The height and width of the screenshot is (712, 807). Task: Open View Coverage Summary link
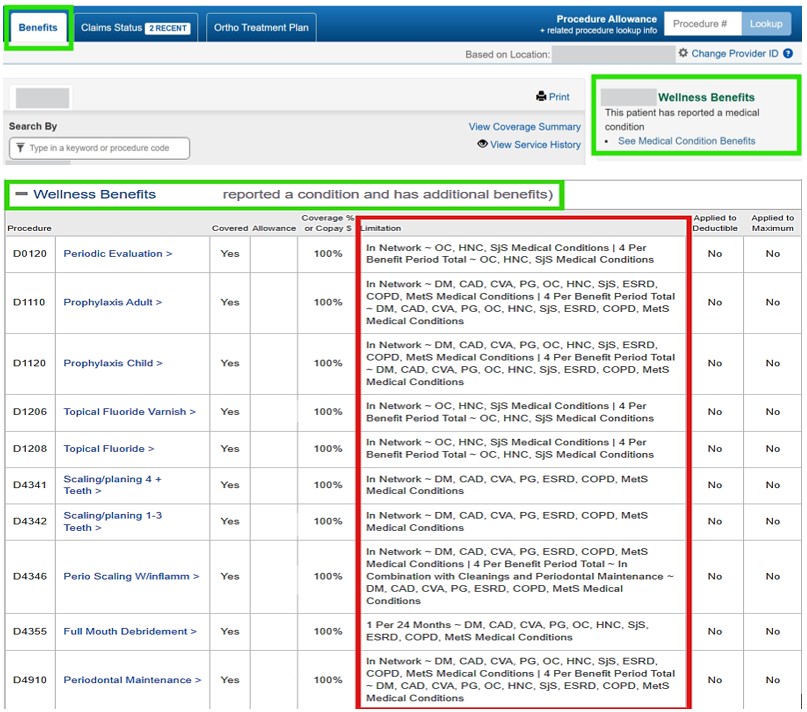524,127
